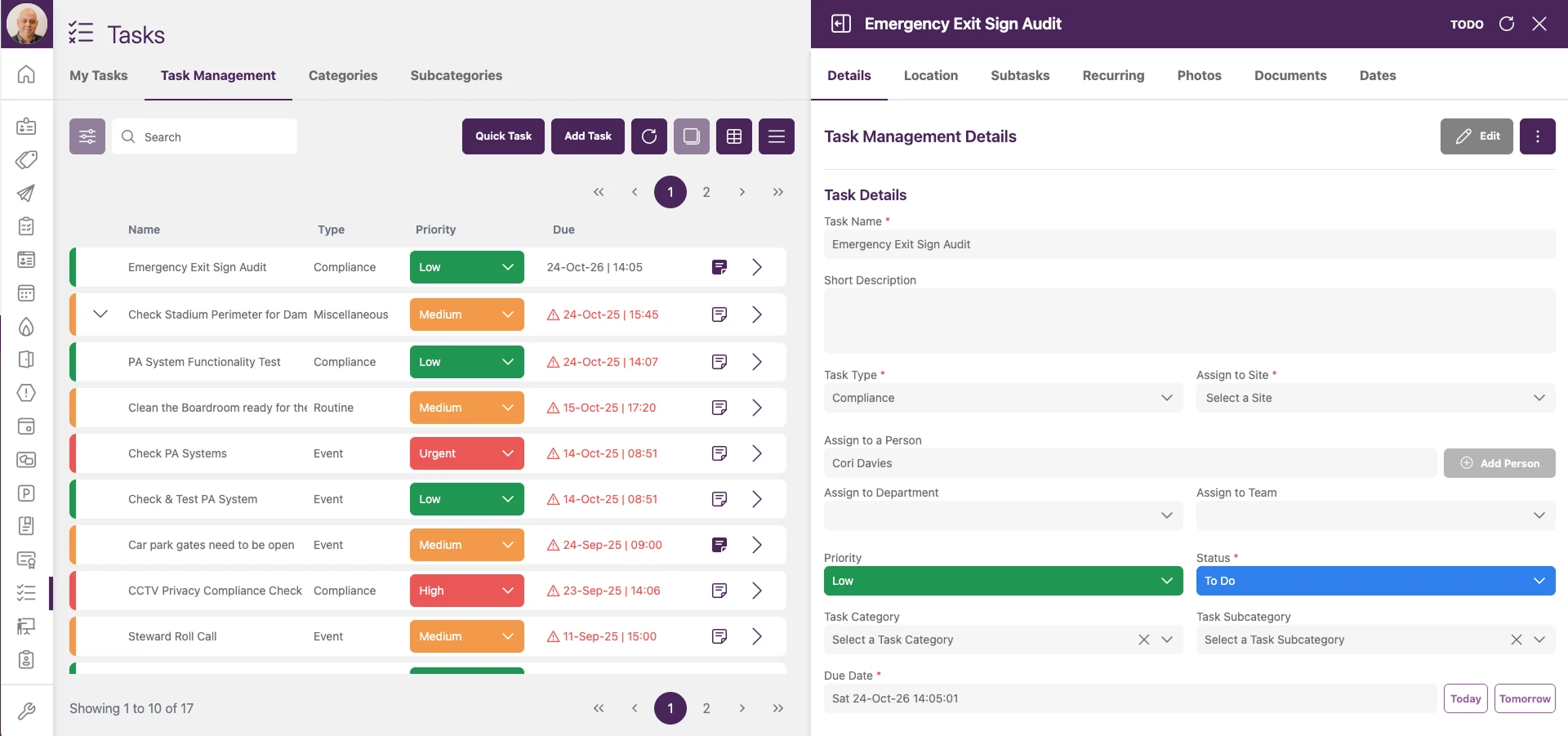Open the Status dropdown showing To Do
This screenshot has width=1568, height=736.
(1374, 581)
